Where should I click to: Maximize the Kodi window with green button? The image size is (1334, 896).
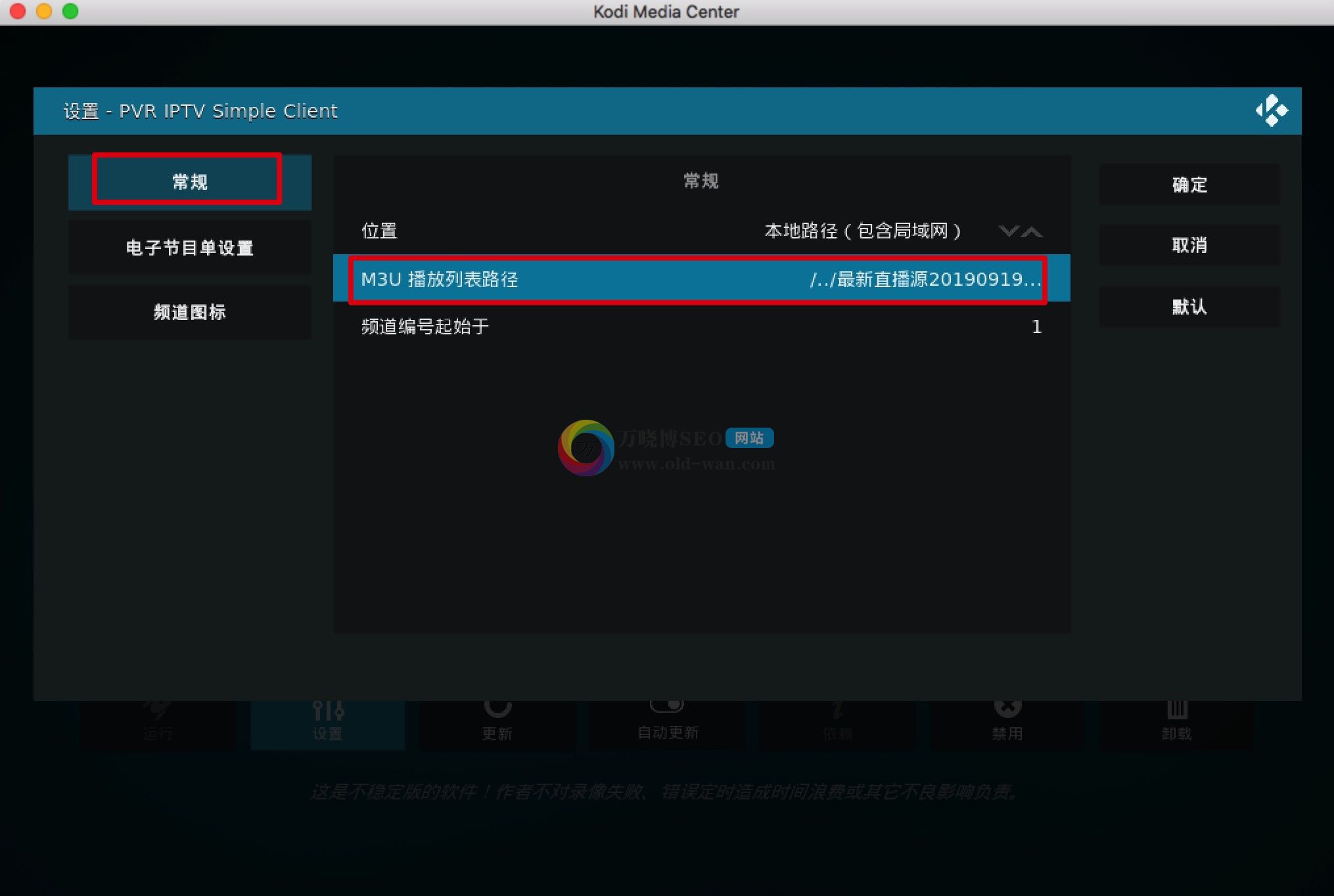click(x=70, y=11)
